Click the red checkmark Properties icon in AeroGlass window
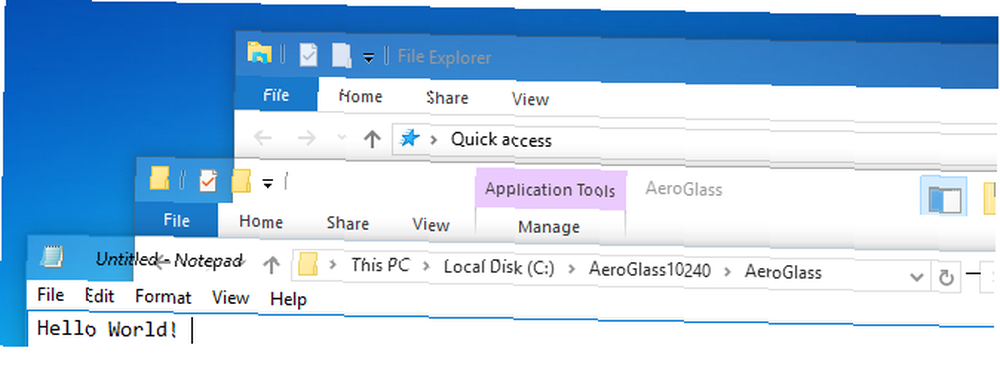The height and width of the screenshot is (366, 1000). tap(208, 182)
